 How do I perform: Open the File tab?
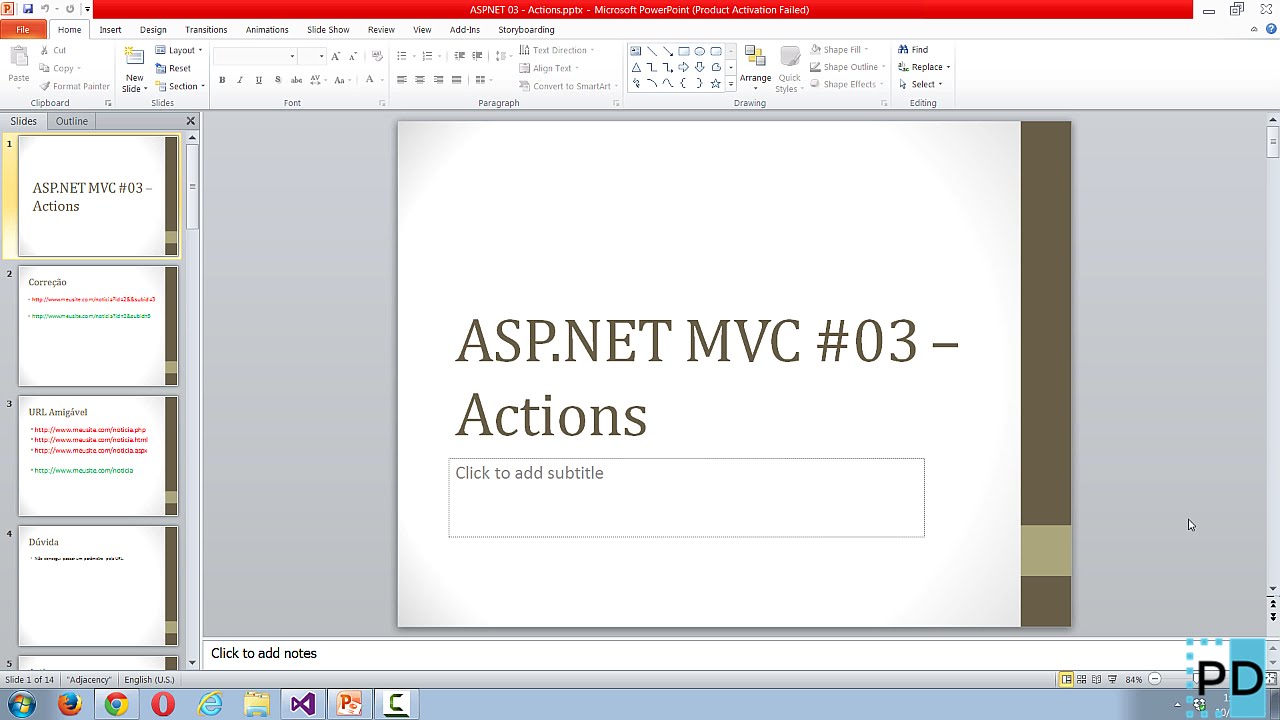point(23,30)
